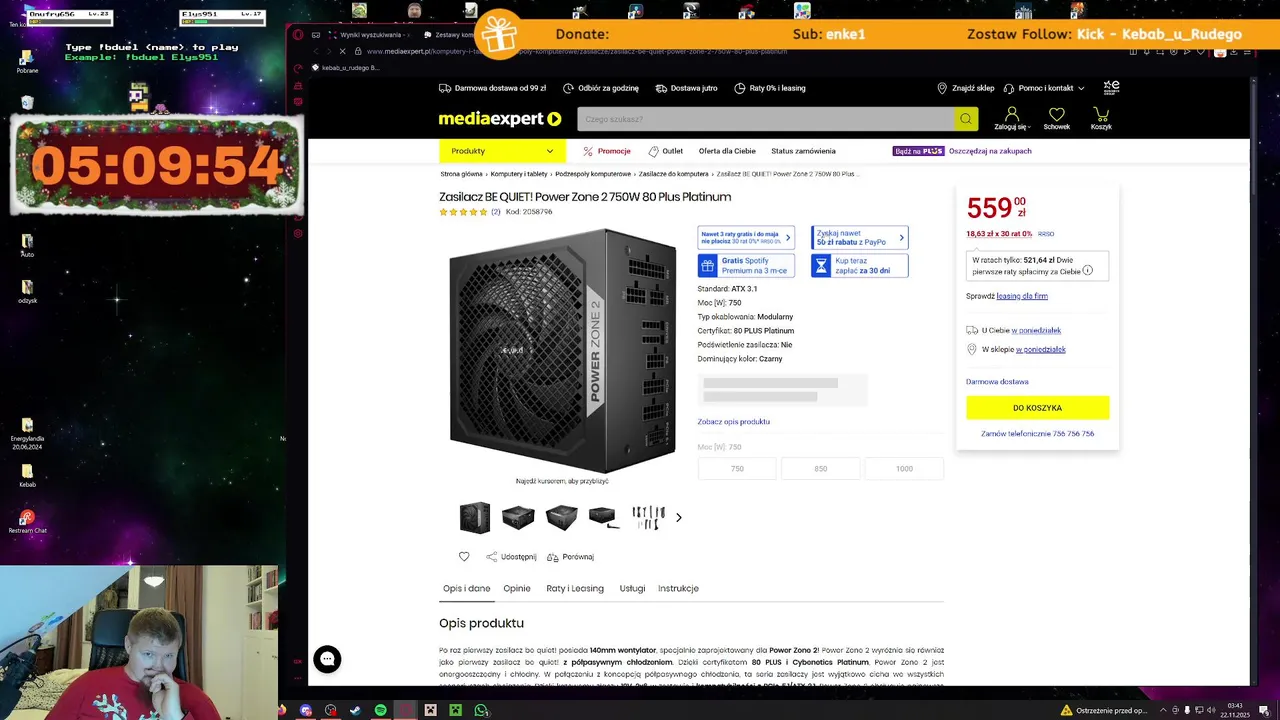Select the 1000 W power option
Viewport: 1280px width, 720px height.
pos(904,468)
